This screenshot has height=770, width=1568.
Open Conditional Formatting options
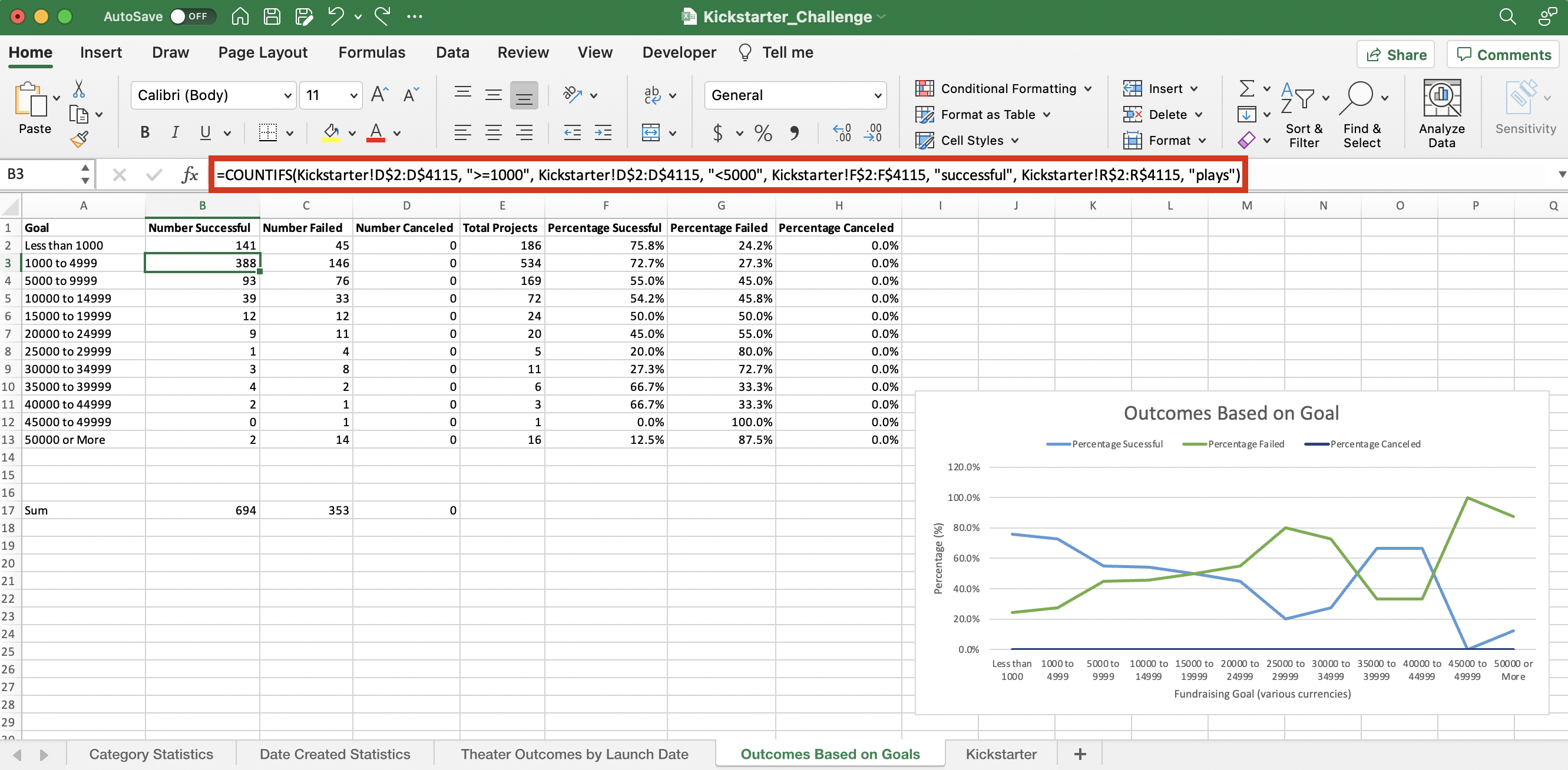pyautogui.click(x=1004, y=88)
